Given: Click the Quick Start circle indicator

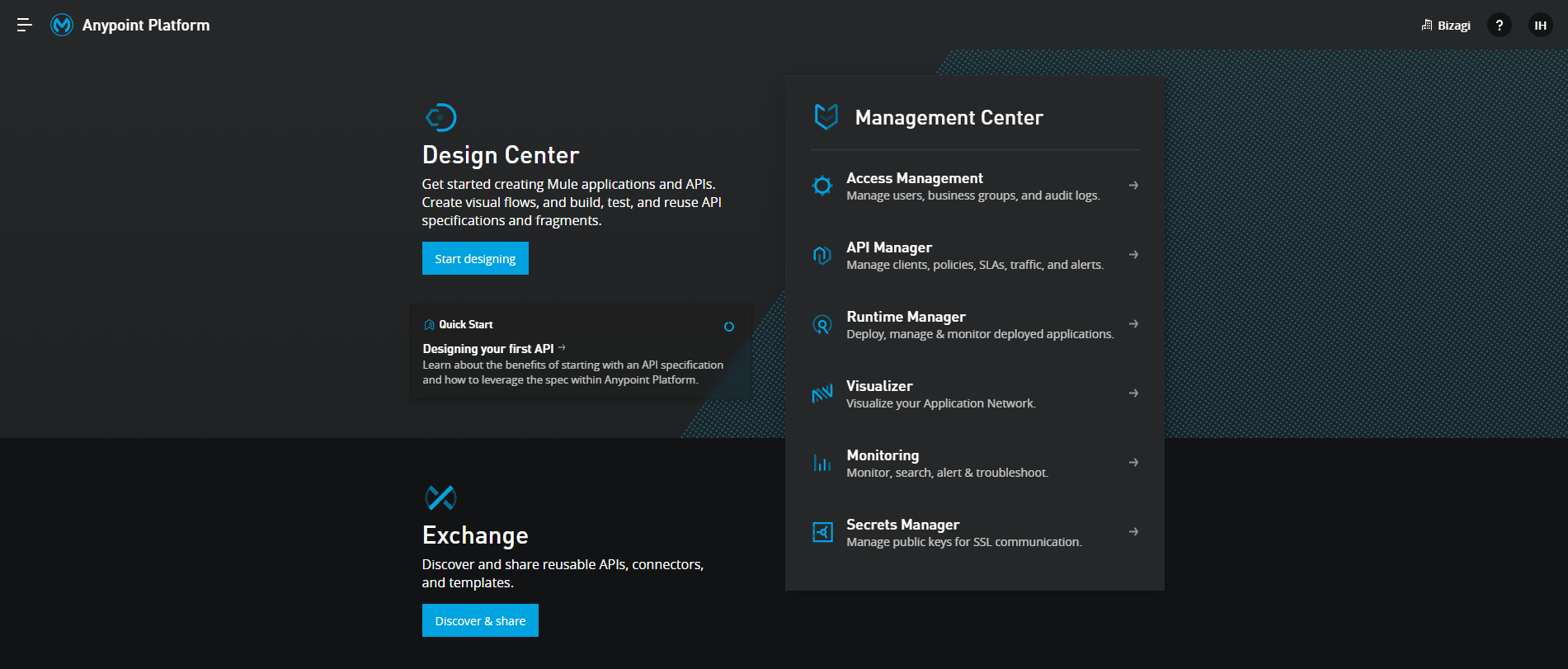Looking at the screenshot, I should (x=729, y=327).
